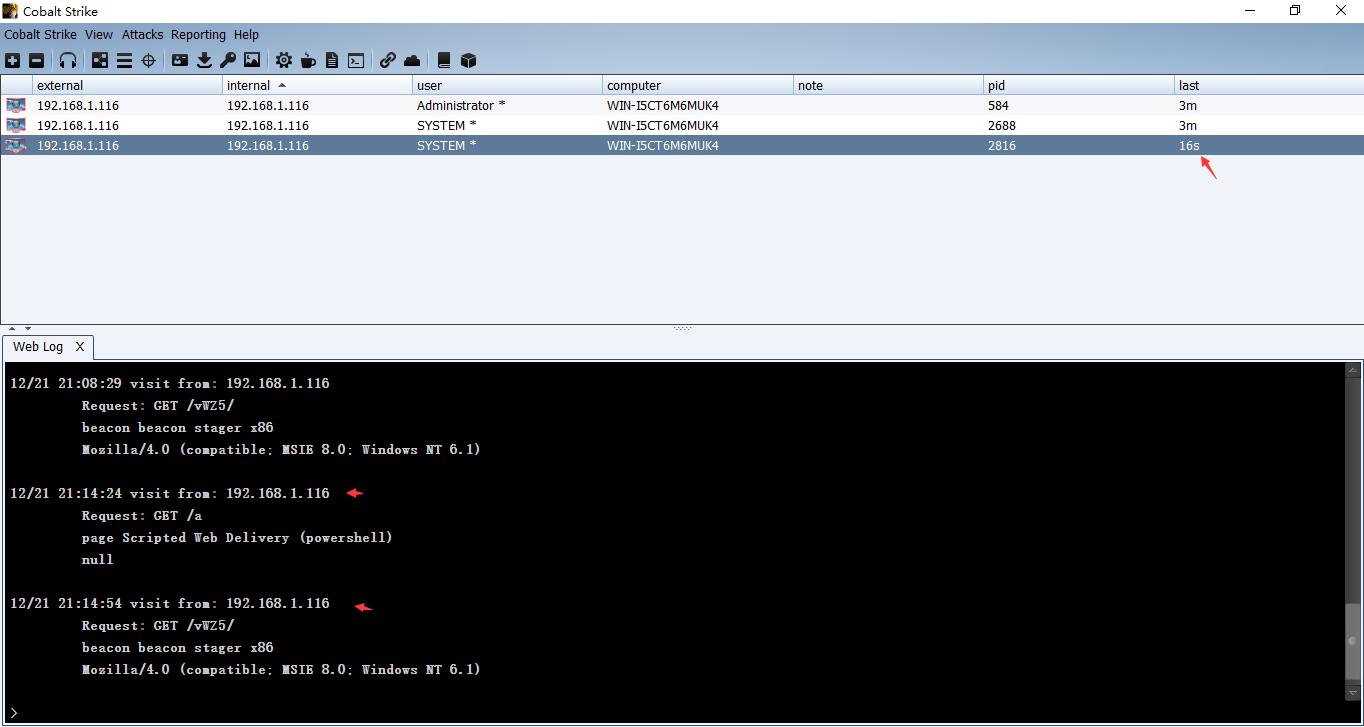The image size is (1364, 727).
Task: Expand the sessions pane with the down splitter arrow
Action: click(28, 328)
